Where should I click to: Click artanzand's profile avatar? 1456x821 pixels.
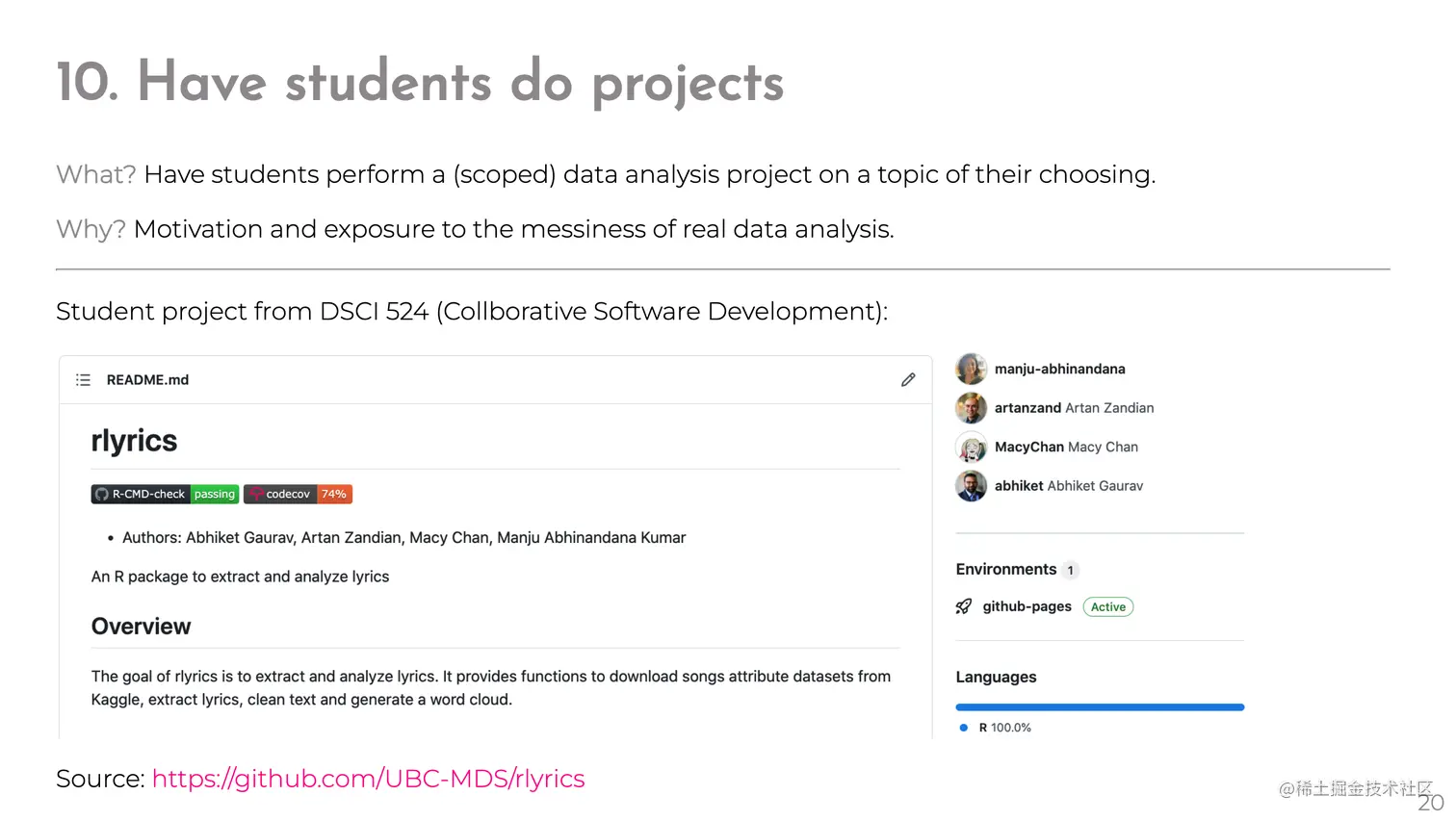point(971,408)
